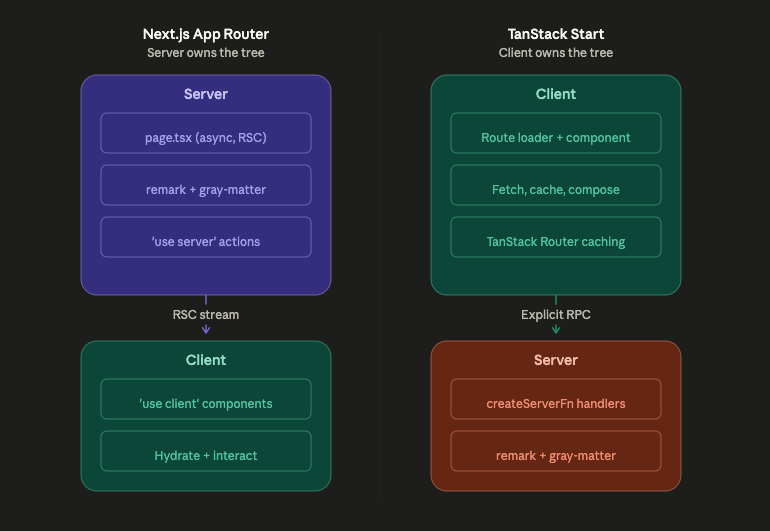Click the orange 'Server' box title
The width and height of the screenshot is (770, 531).
pos(555,360)
